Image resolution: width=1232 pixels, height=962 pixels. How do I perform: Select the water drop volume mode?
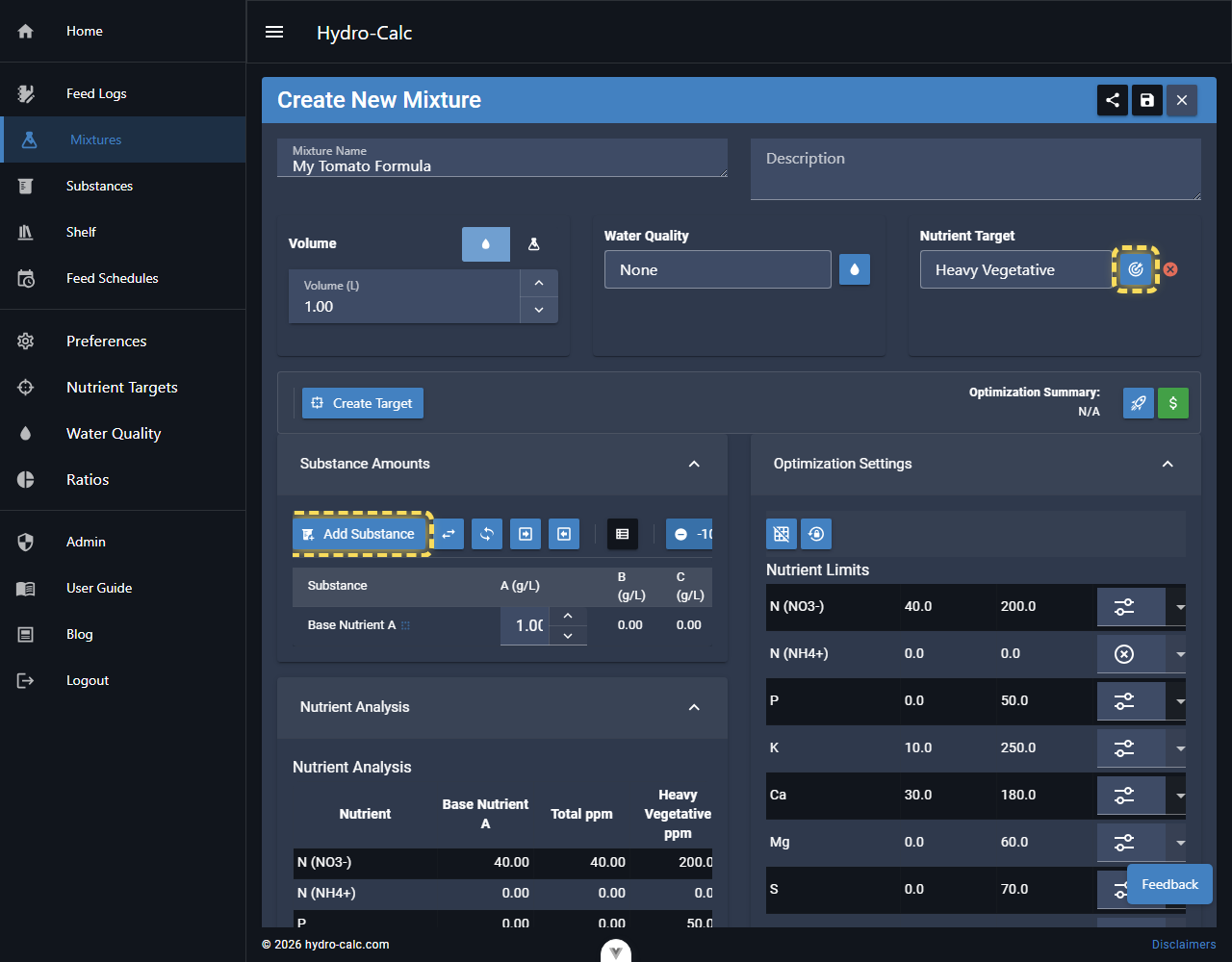[486, 244]
